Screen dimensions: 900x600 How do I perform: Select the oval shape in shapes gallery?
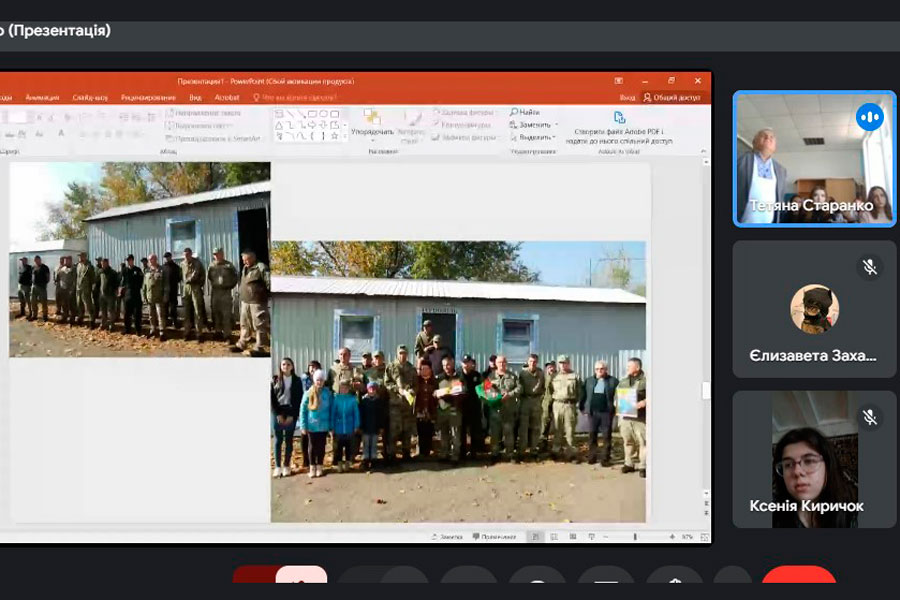pyautogui.click(x=323, y=114)
